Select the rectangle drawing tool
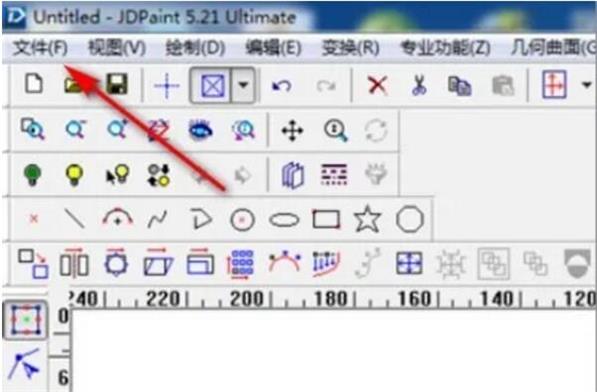The height and width of the screenshot is (392, 597). (x=326, y=220)
